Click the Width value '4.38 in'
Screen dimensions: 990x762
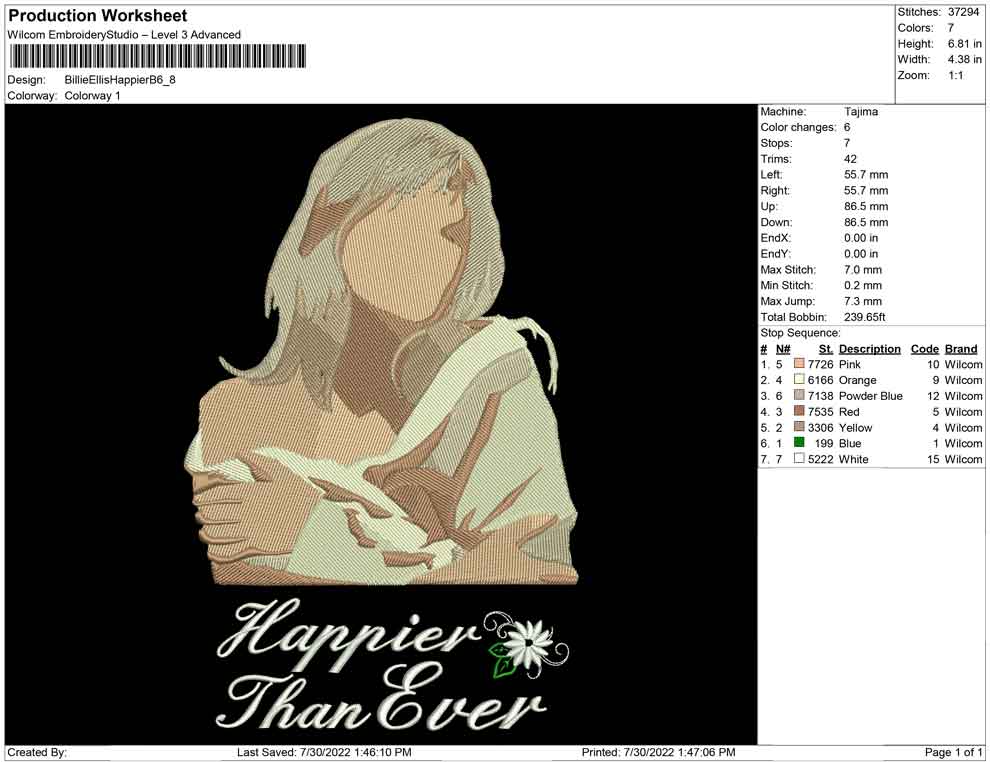(x=965, y=59)
